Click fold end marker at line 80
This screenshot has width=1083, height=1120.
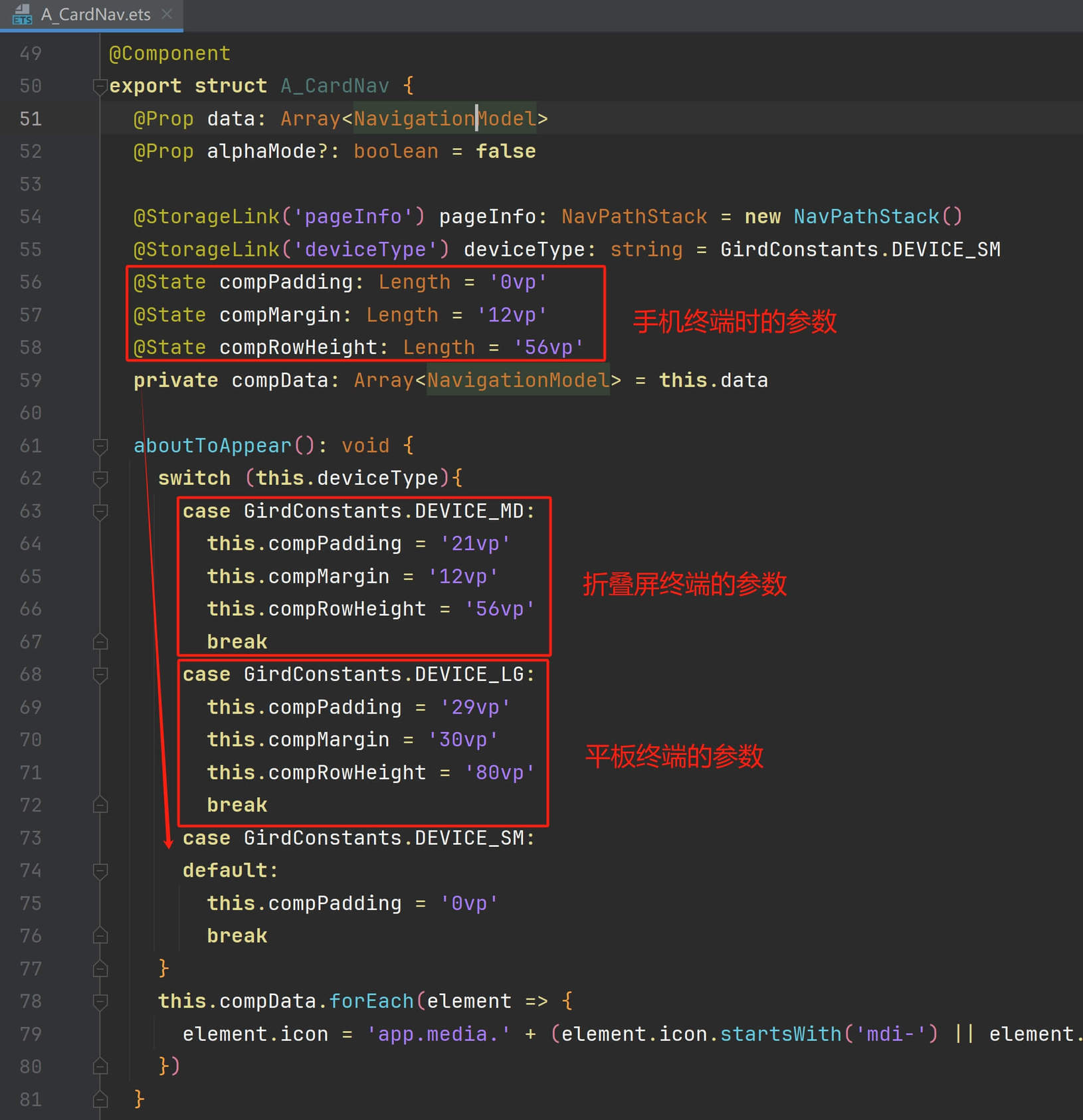click(x=100, y=1067)
